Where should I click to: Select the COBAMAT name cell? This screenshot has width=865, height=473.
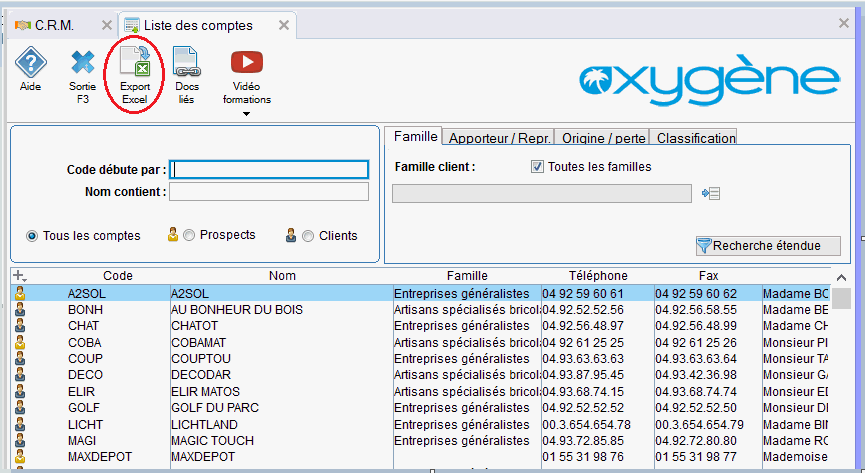[198, 343]
